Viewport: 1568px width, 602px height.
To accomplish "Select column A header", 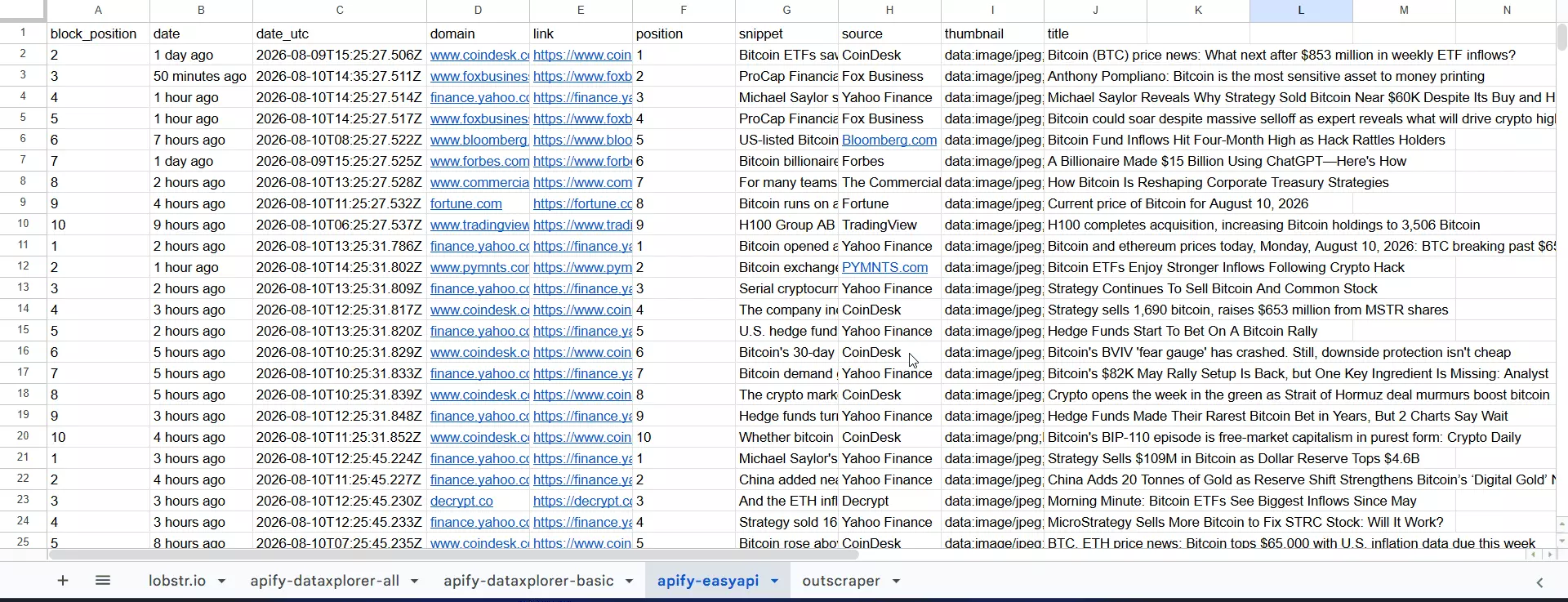I will coord(98,11).
